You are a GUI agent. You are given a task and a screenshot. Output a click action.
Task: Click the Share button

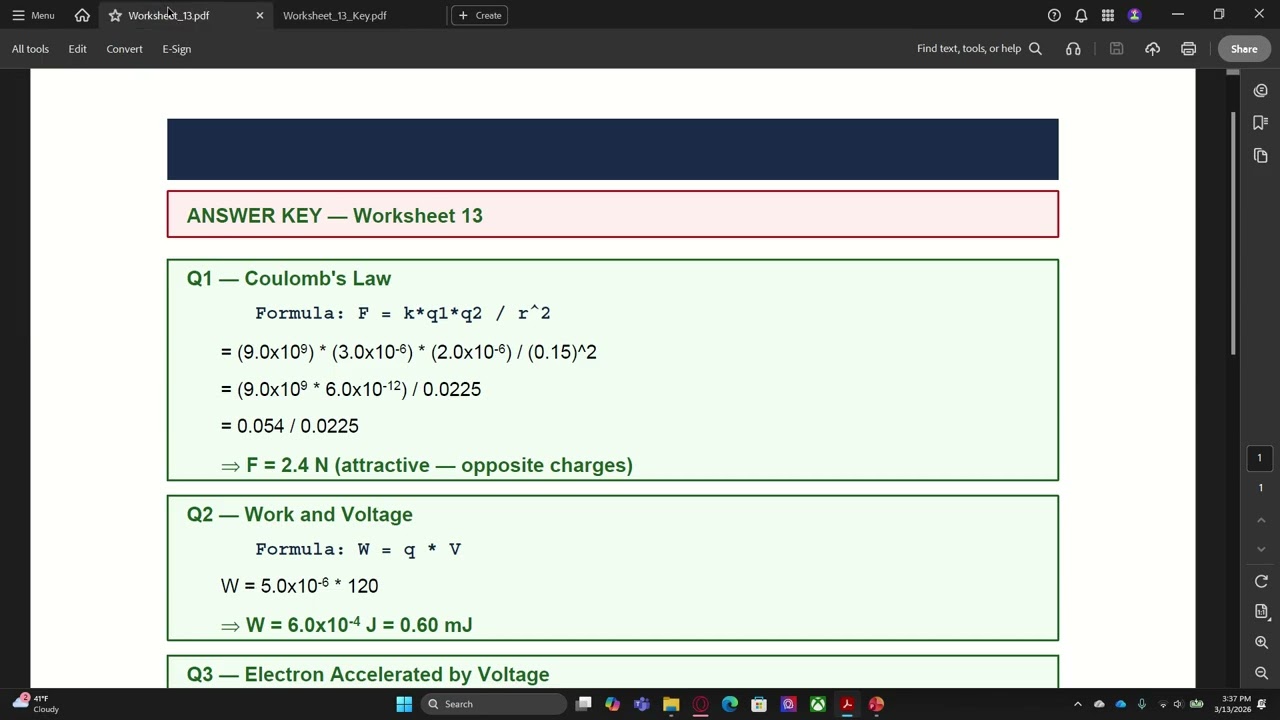[1244, 49]
